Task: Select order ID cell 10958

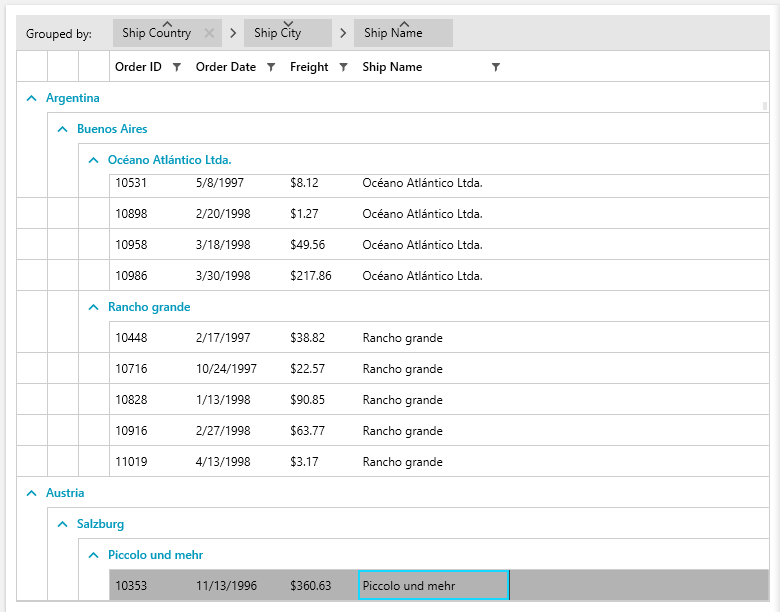Action: (131, 245)
